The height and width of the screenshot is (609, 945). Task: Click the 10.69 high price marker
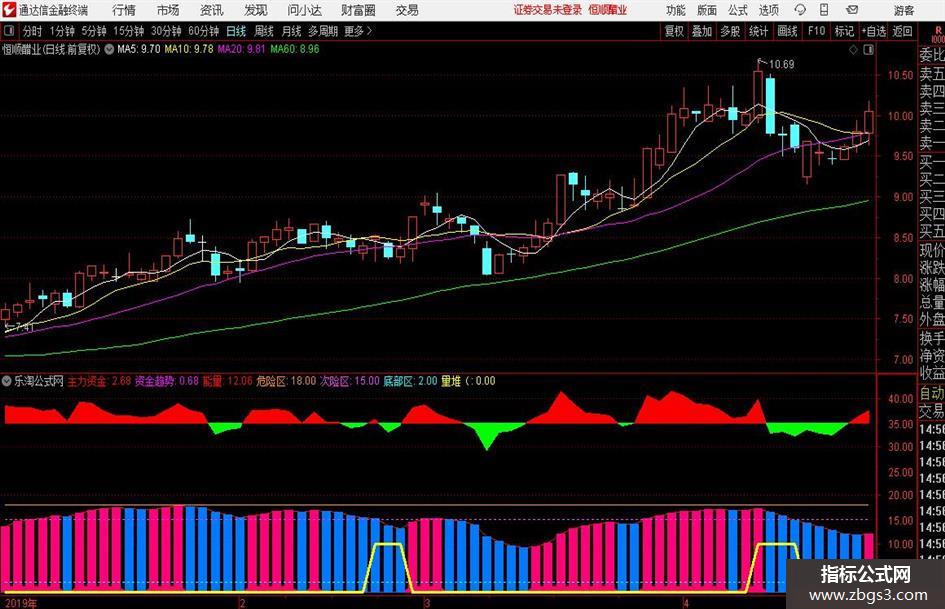tap(782, 64)
